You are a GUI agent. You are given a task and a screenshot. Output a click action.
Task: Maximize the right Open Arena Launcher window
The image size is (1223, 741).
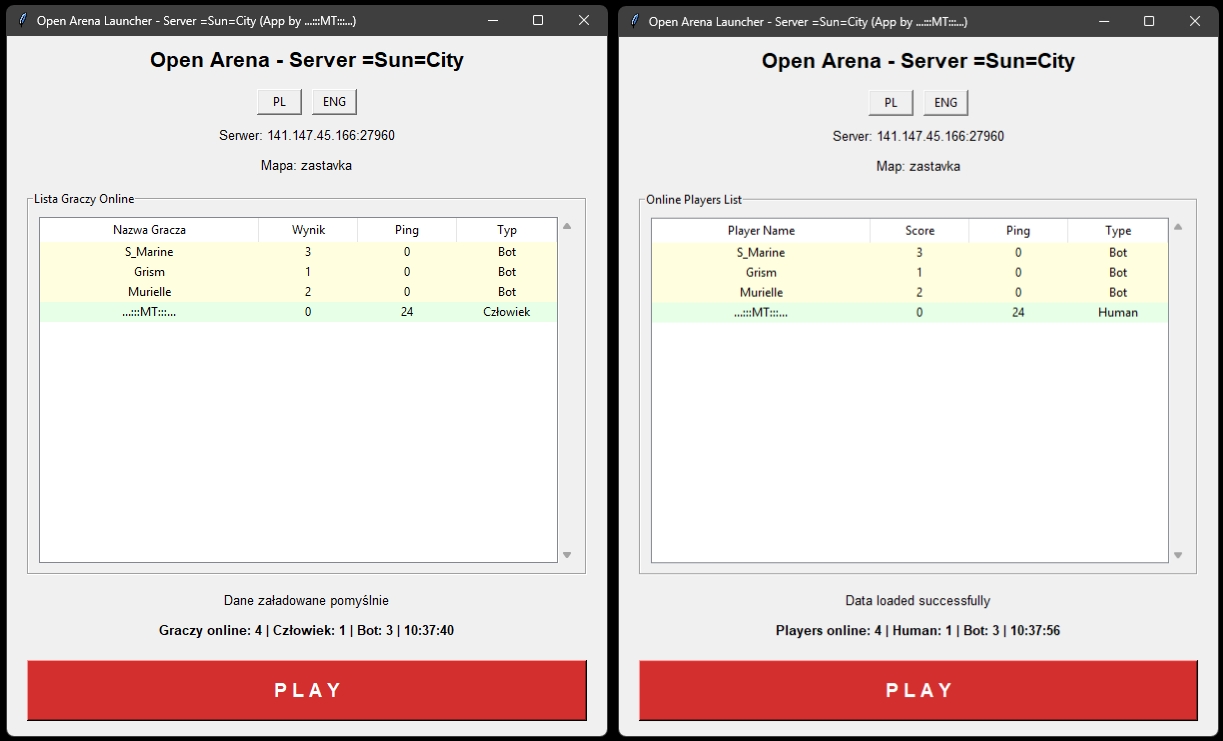click(1149, 21)
